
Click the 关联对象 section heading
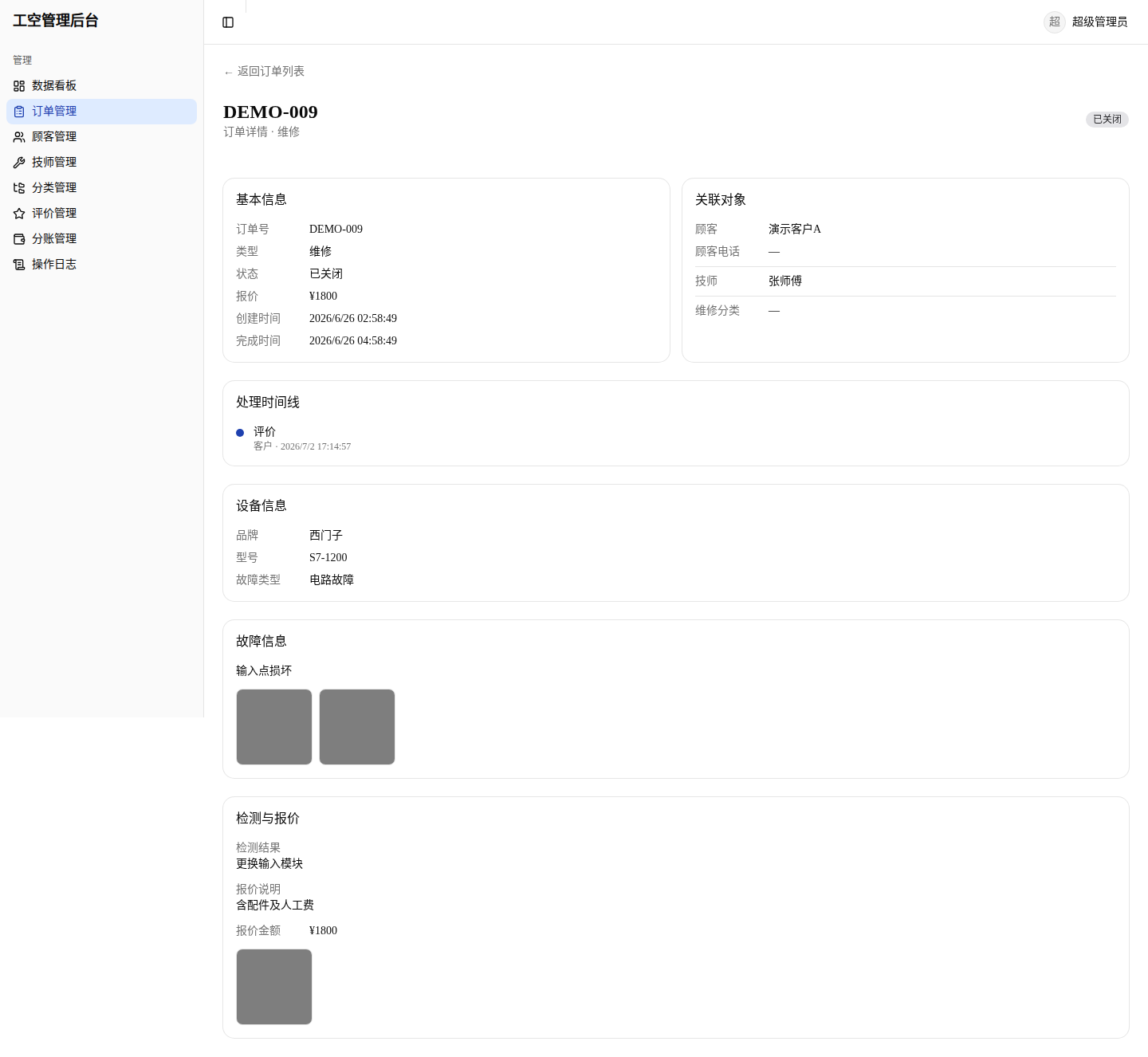click(x=721, y=200)
